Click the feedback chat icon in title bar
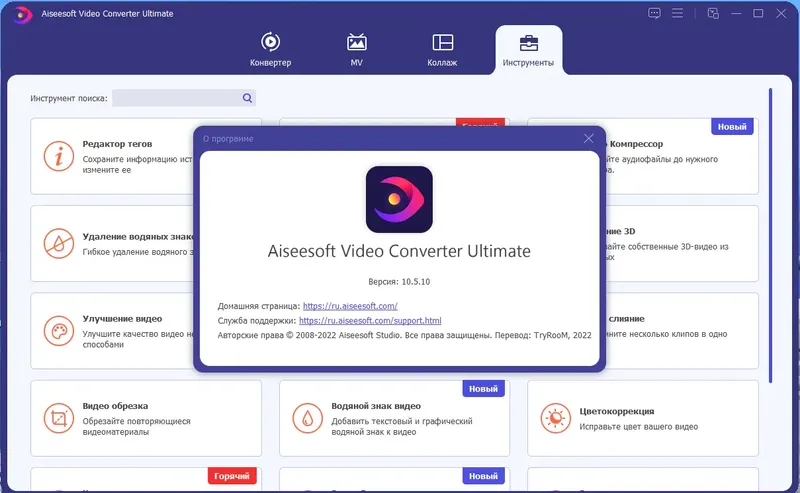Viewport: 800px width, 493px height. click(654, 13)
